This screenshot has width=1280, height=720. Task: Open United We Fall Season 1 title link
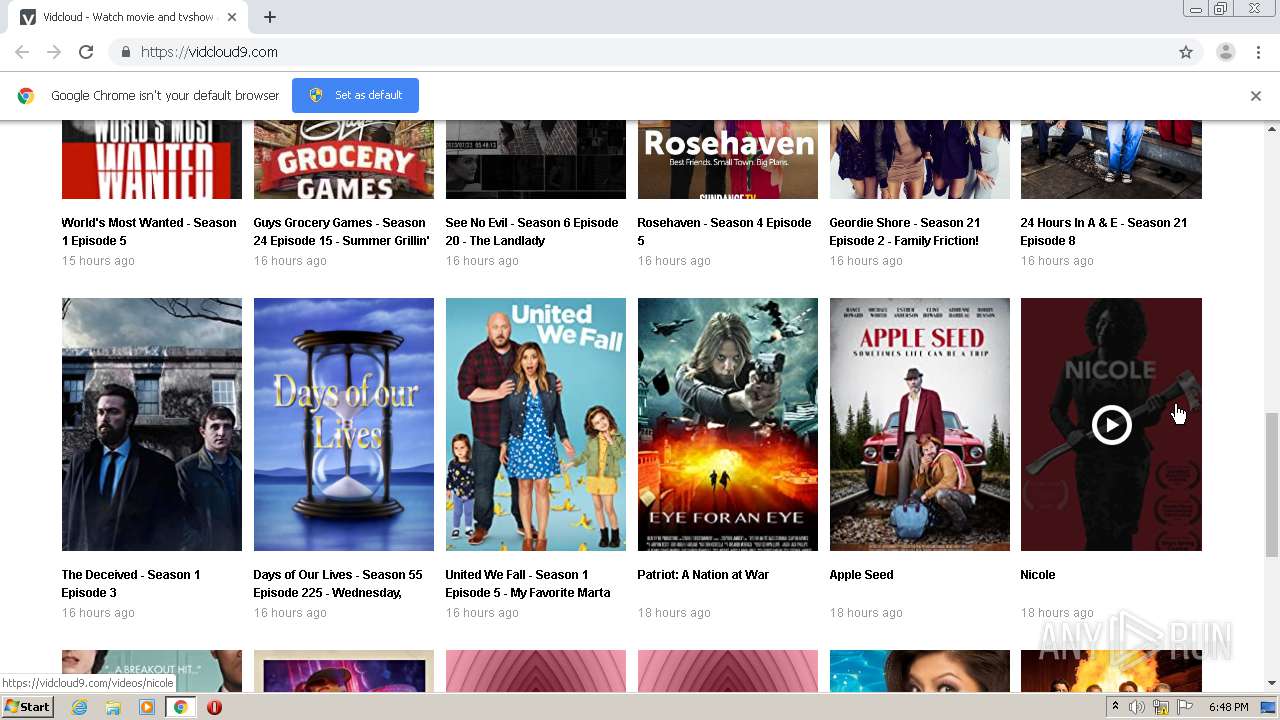pos(528,584)
